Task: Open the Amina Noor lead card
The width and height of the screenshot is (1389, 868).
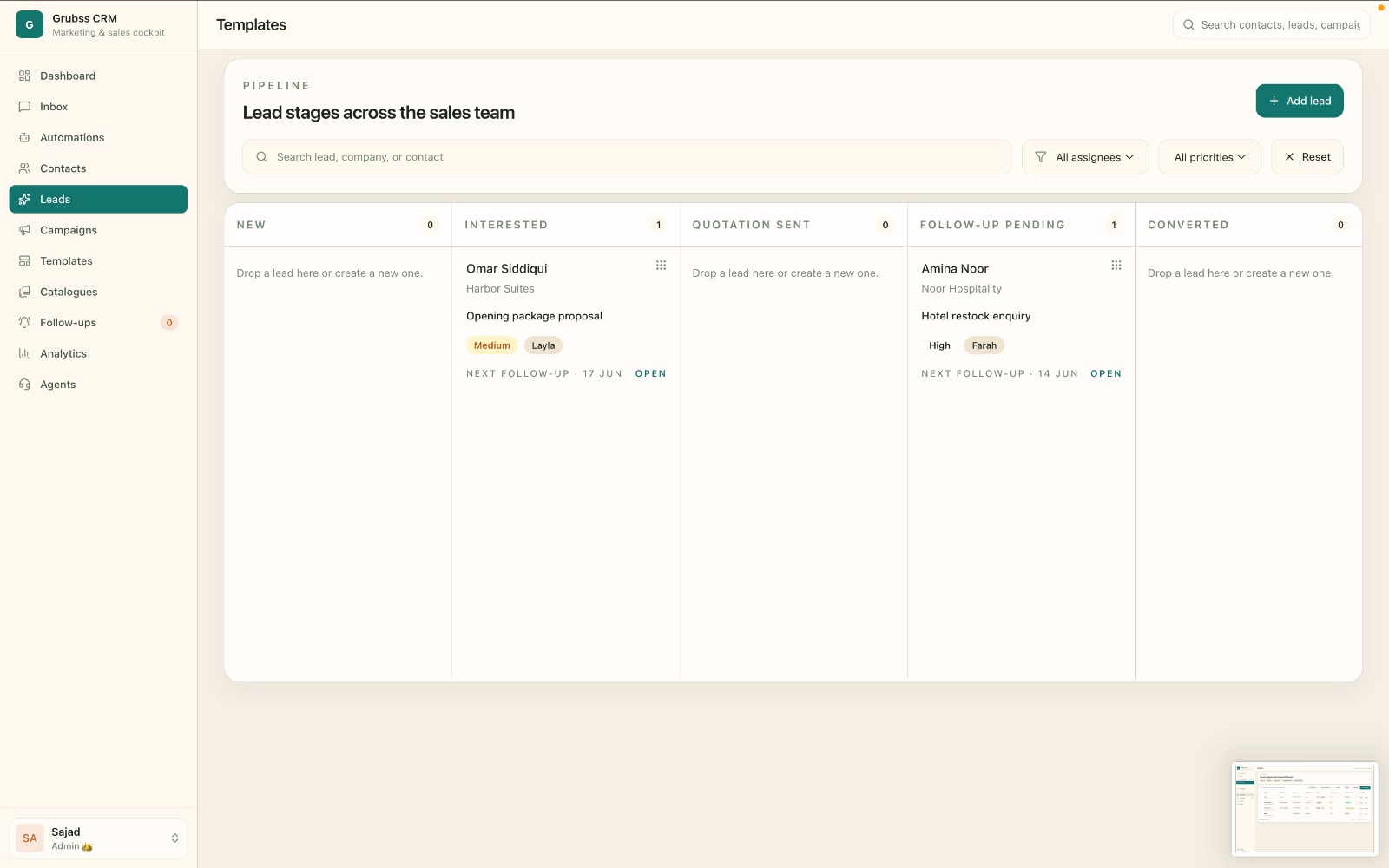Action: (x=1021, y=320)
